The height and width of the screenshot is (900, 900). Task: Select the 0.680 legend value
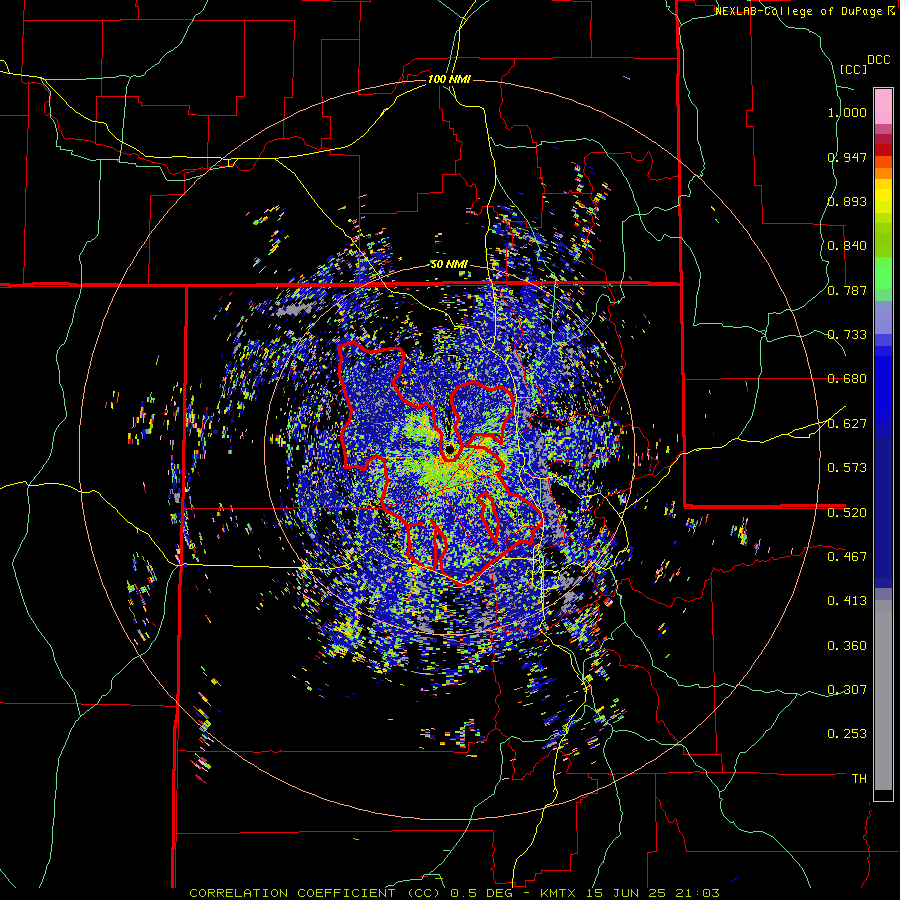click(x=847, y=379)
